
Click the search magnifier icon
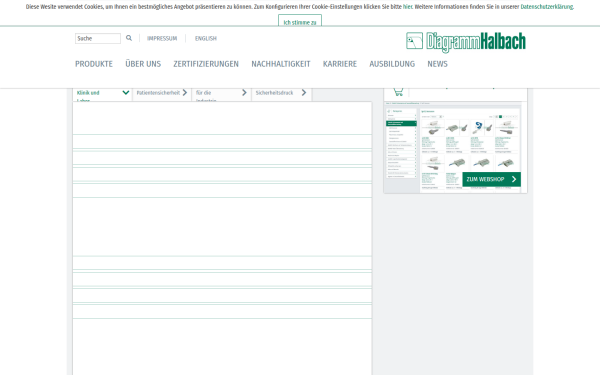(x=129, y=38)
